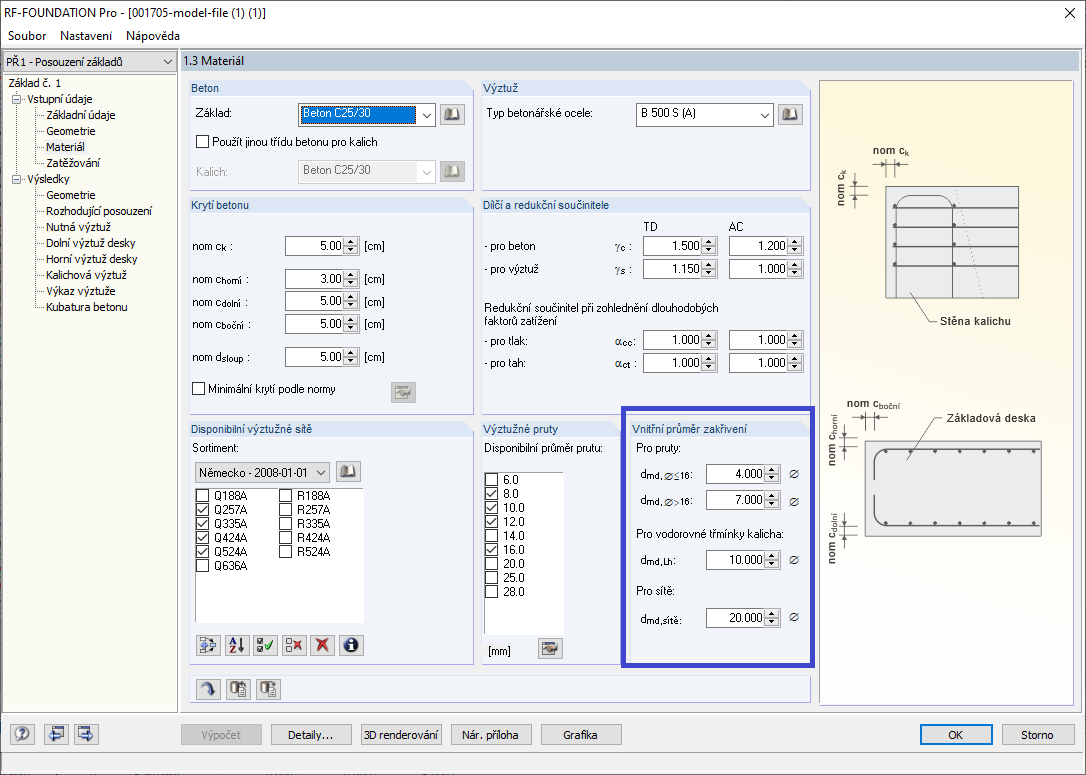Click the blue reset arrow icon
The image size is (1086, 775).
tap(208, 689)
